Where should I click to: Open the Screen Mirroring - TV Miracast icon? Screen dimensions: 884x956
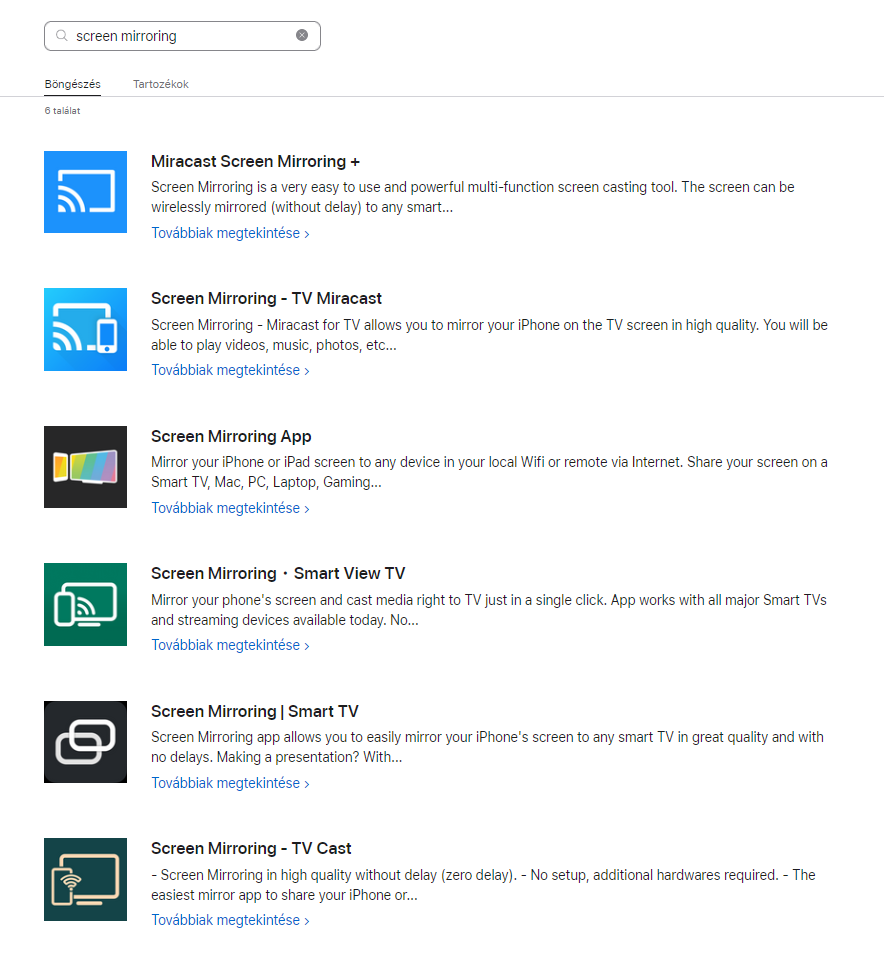85,329
